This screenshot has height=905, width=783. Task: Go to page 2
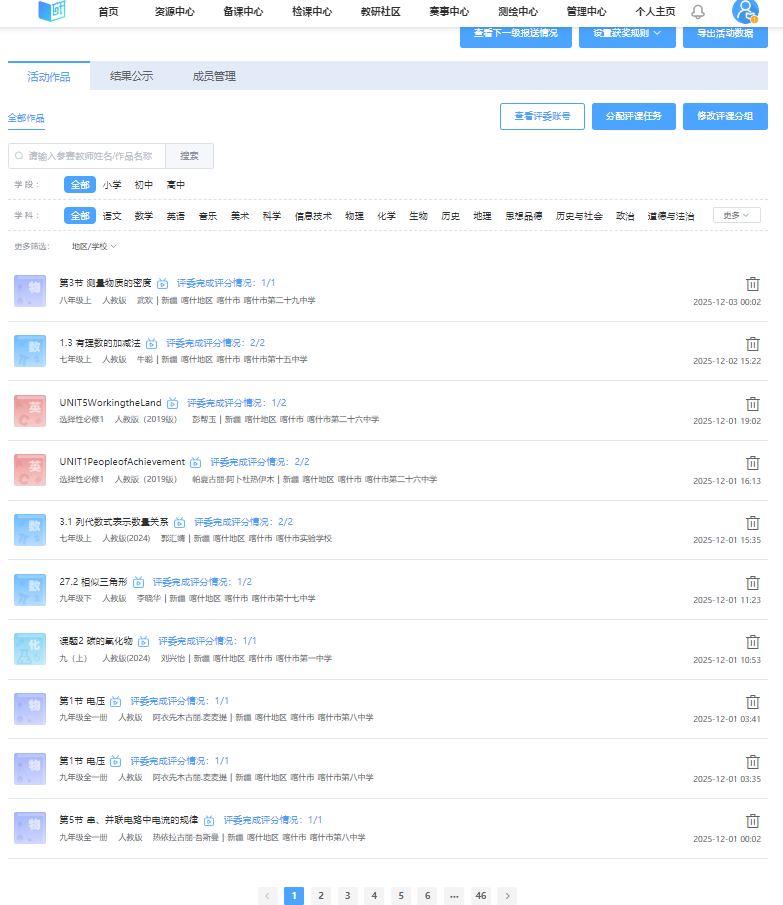[x=321, y=896]
